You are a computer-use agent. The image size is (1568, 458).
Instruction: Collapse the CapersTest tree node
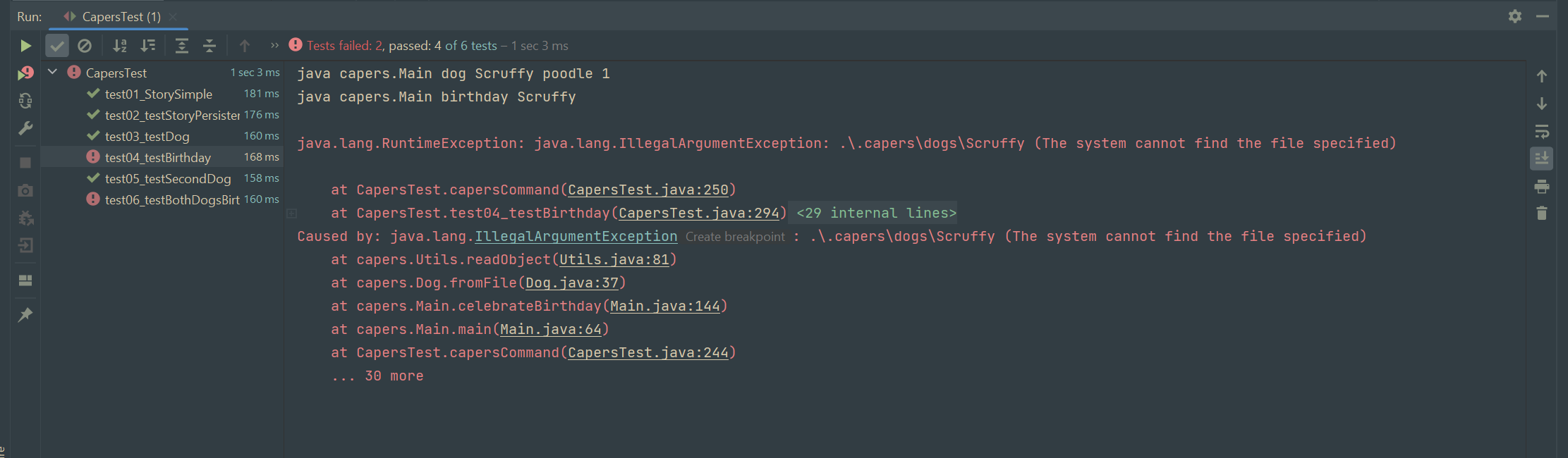tap(52, 72)
